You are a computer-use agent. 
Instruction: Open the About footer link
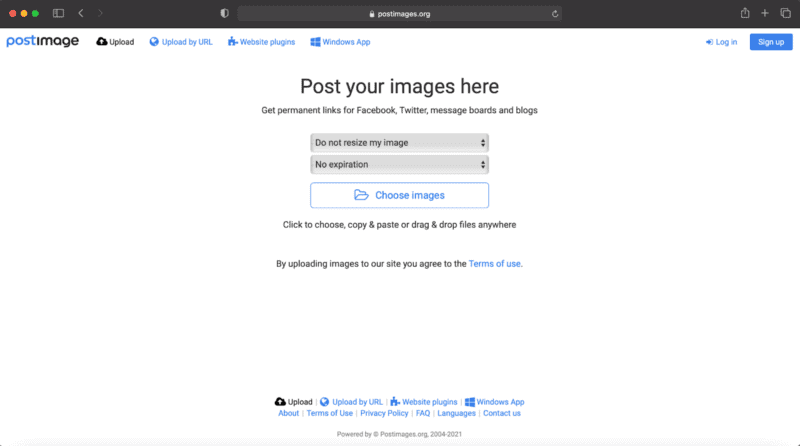point(288,413)
